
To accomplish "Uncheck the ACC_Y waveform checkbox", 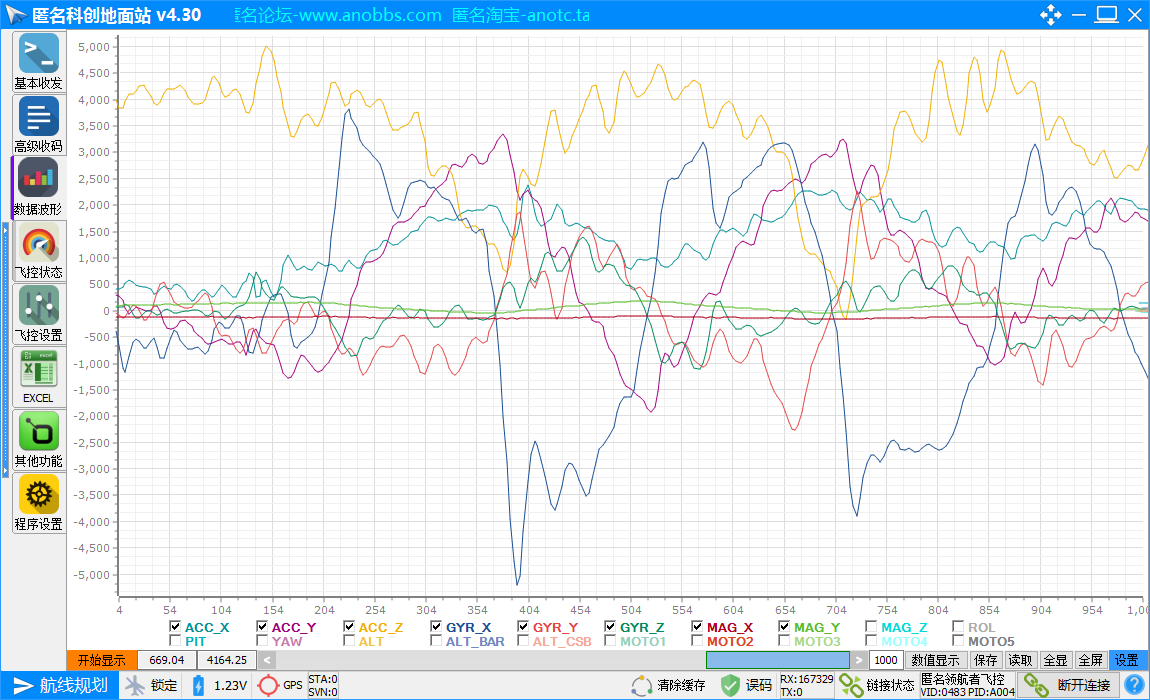I will (x=262, y=627).
